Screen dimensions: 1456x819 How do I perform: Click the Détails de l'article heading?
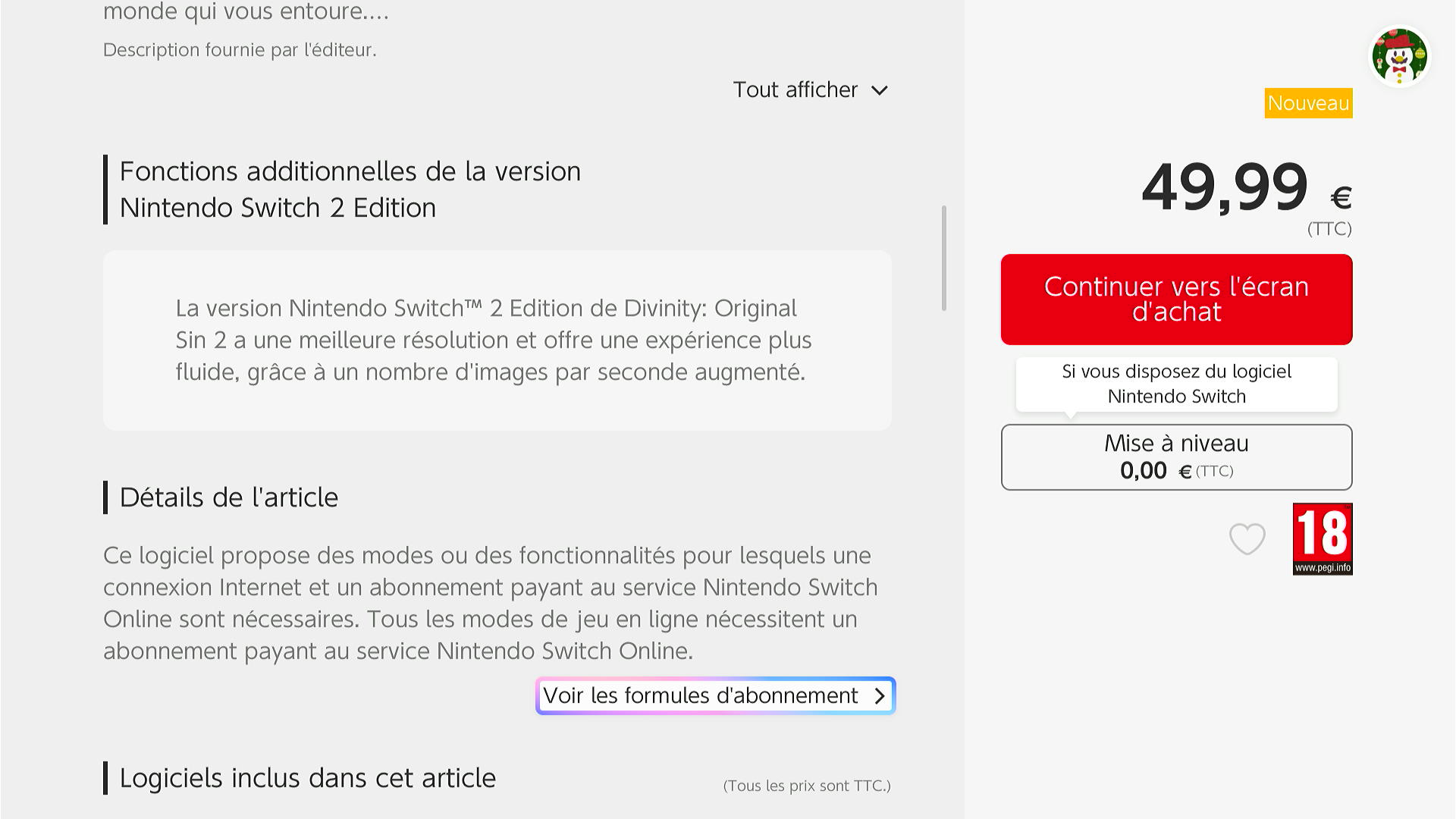228,497
